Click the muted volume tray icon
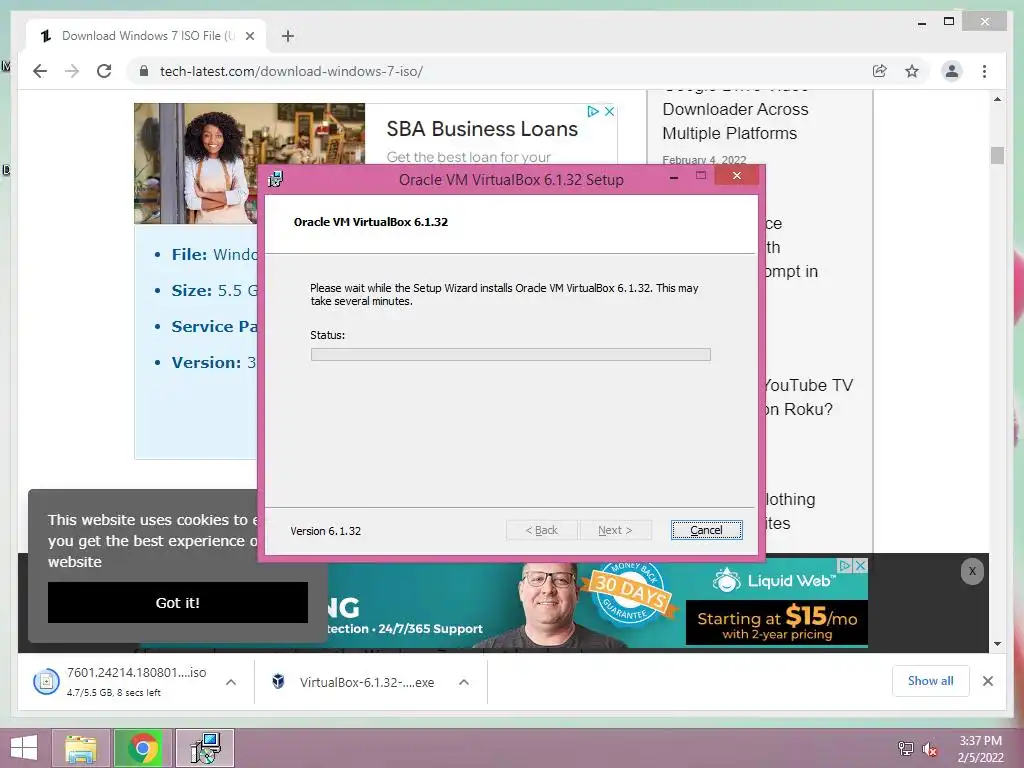The height and width of the screenshot is (768, 1024). [929, 749]
